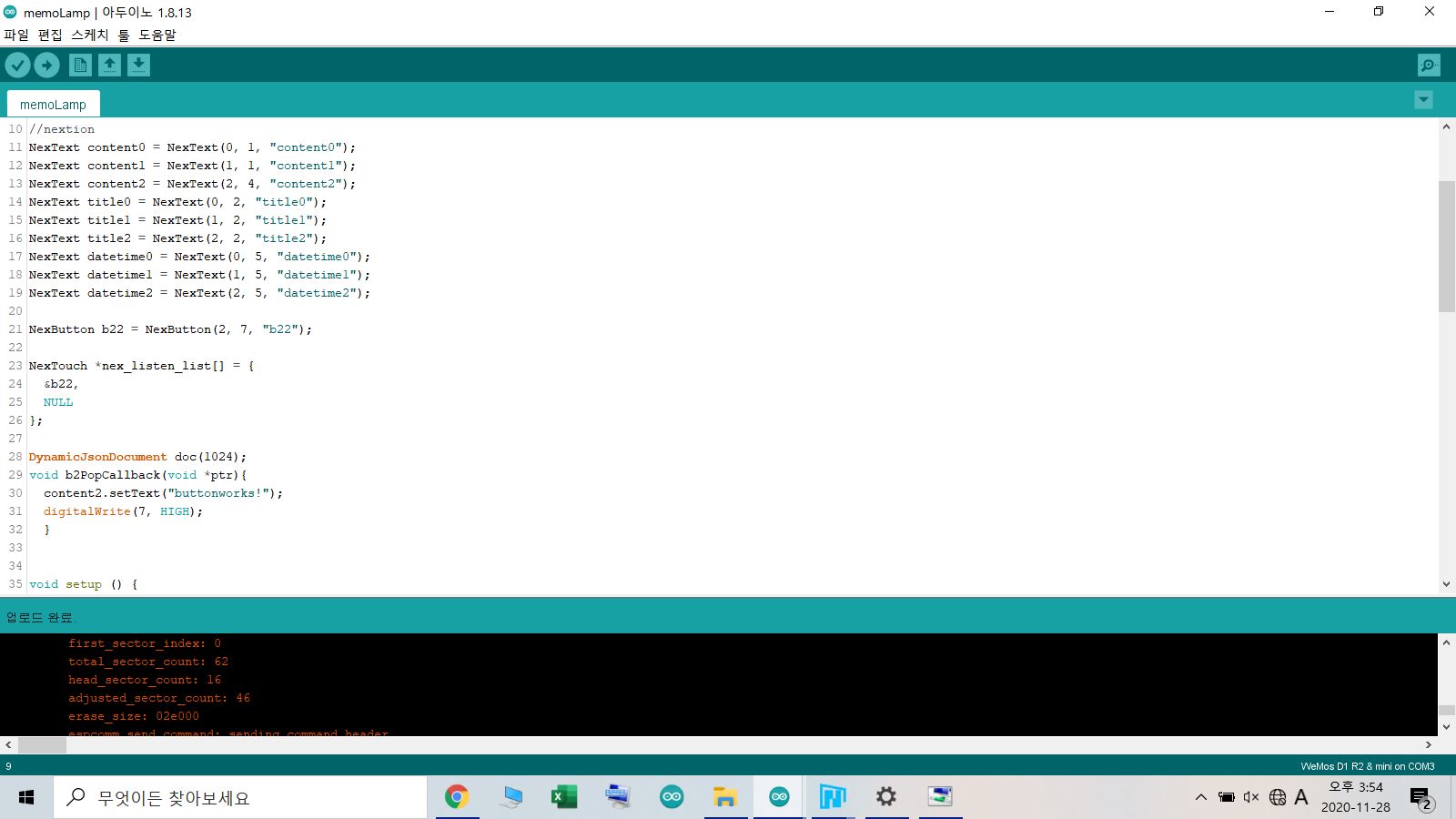Click the console scroll up arrow
Screen dimensions: 1456x819
pyautogui.click(x=1446, y=642)
